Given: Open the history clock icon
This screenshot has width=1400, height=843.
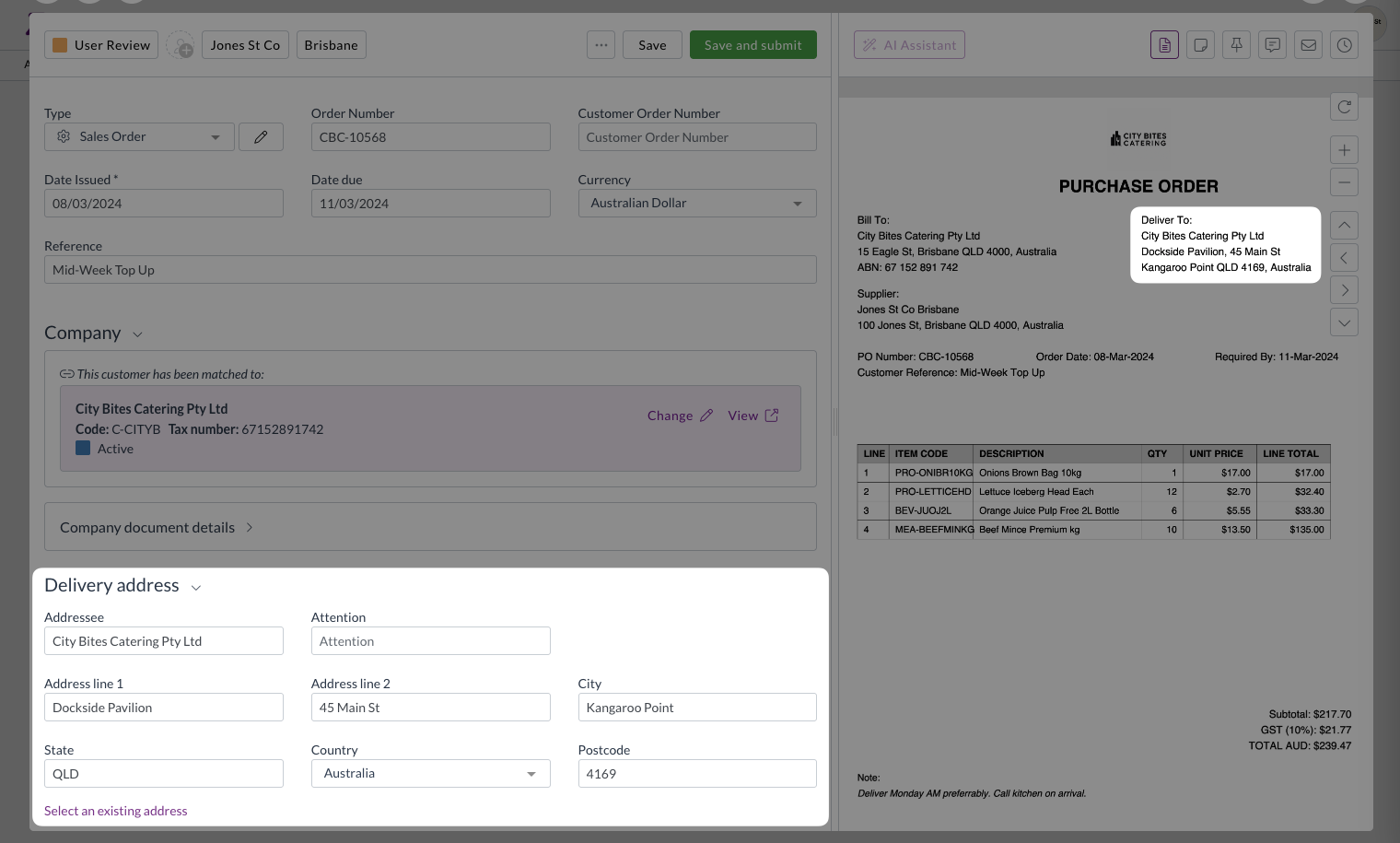Looking at the screenshot, I should 1344,45.
